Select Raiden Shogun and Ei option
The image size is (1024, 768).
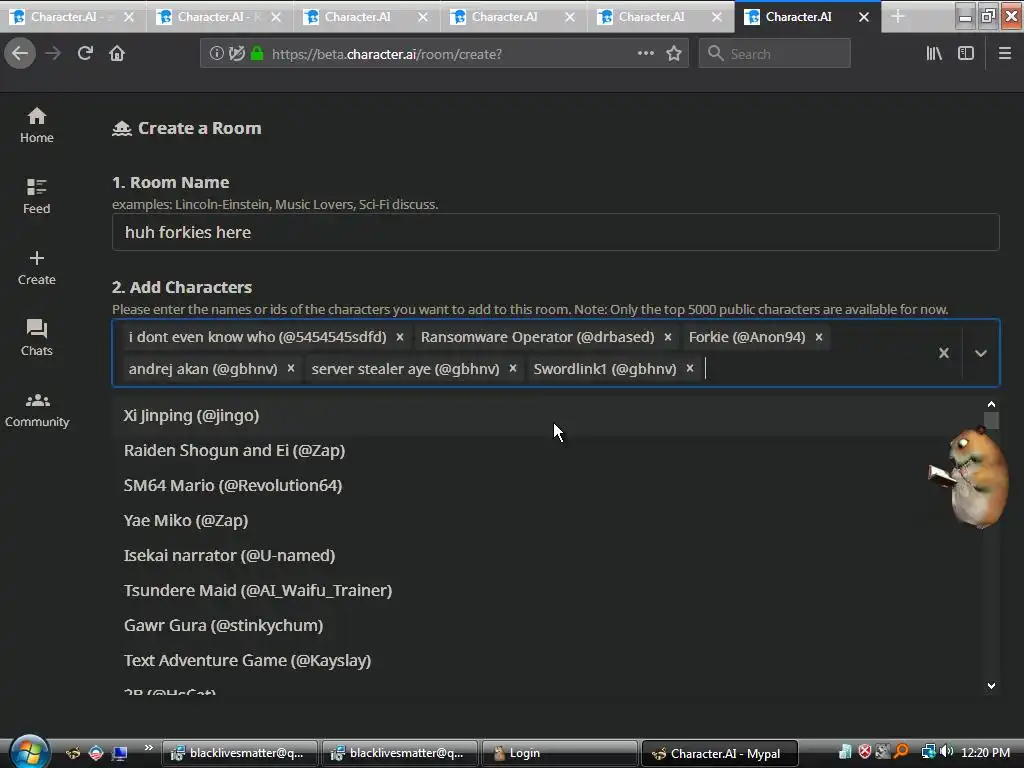pyautogui.click(x=547, y=451)
